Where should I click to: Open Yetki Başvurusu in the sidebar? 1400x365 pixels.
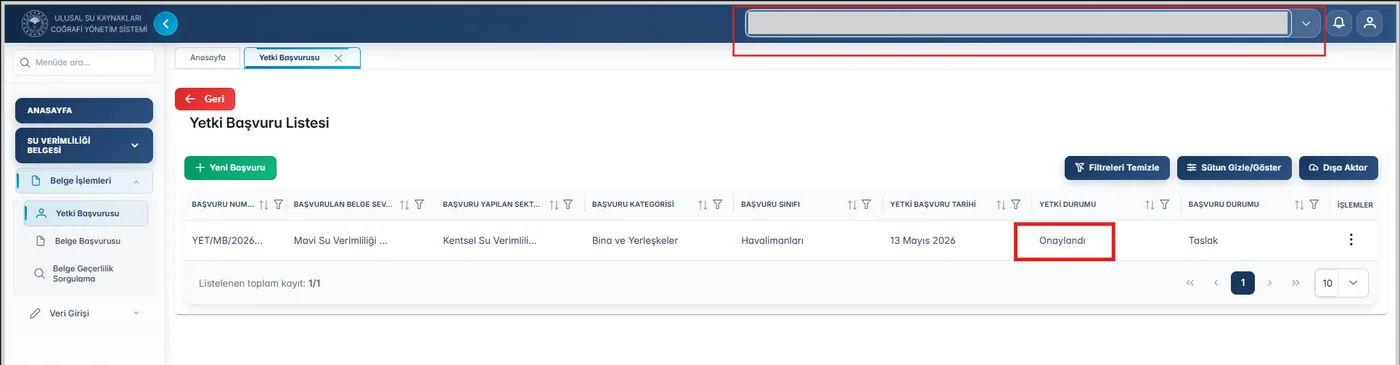(86, 213)
